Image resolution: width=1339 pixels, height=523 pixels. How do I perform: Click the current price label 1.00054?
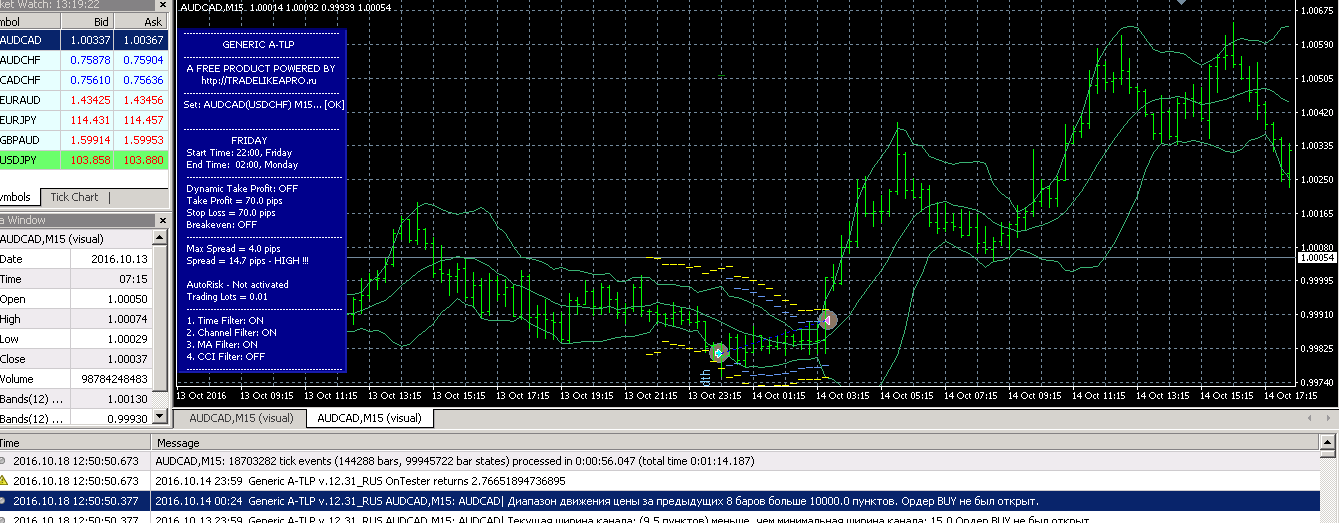pos(1316,258)
